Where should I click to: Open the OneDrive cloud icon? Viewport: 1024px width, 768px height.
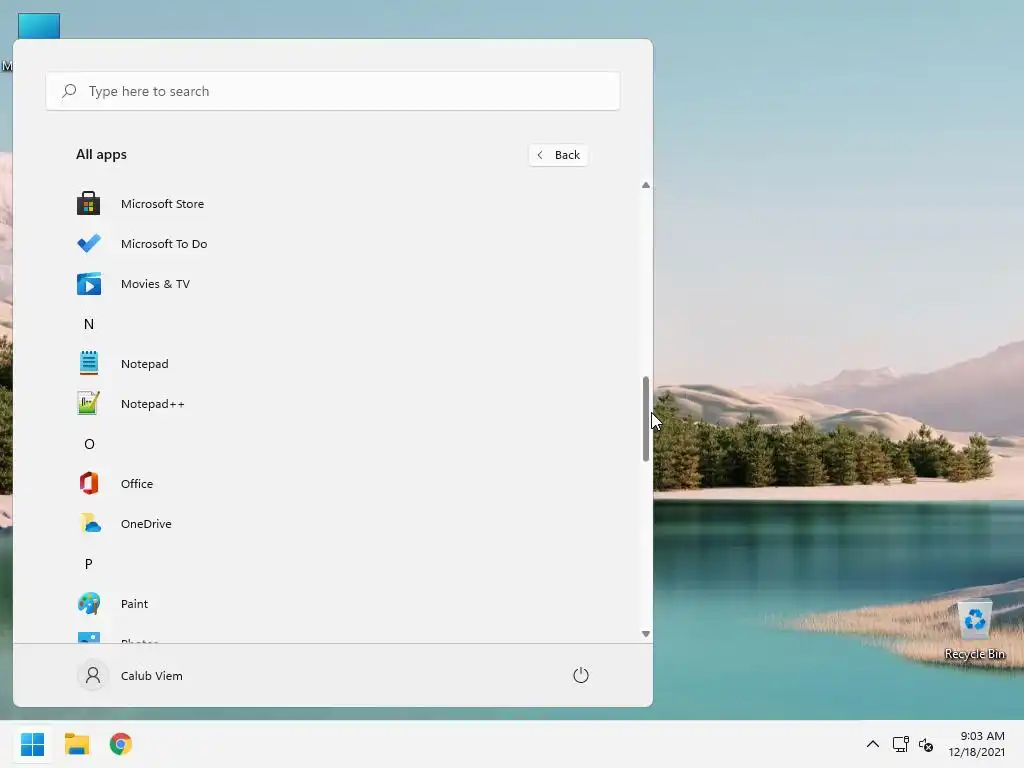89,524
